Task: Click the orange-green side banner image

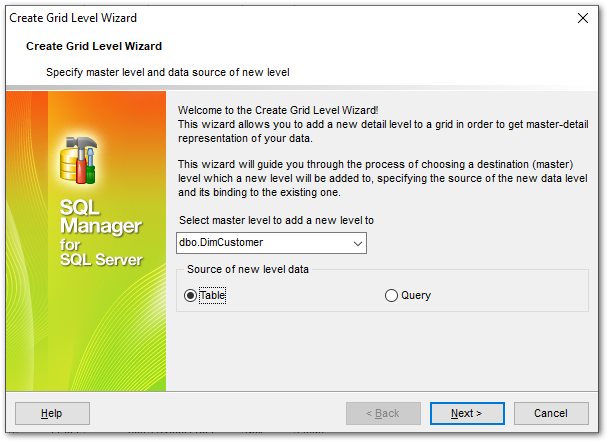Action: point(86,241)
